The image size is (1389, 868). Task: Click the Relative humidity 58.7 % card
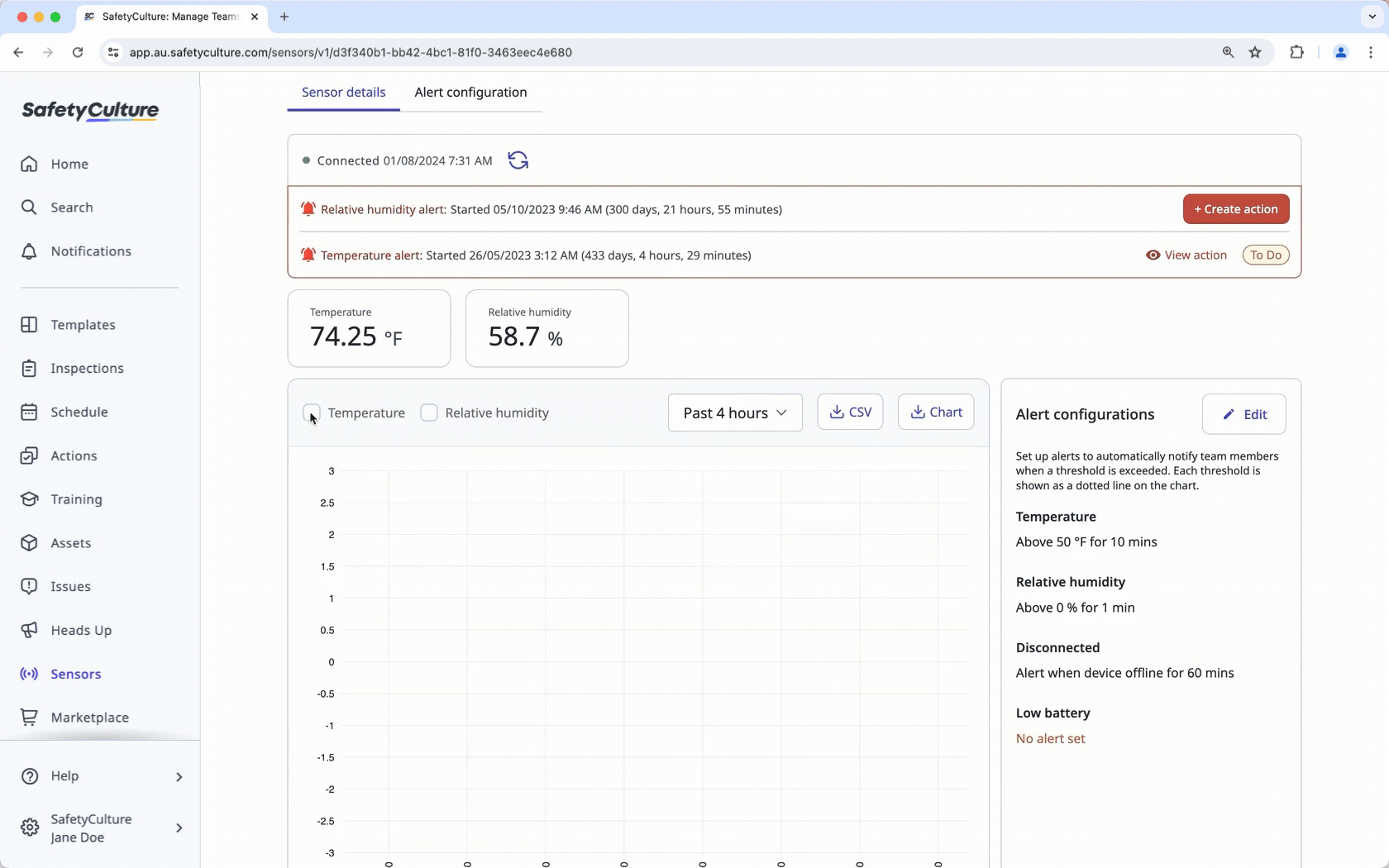[x=547, y=328]
